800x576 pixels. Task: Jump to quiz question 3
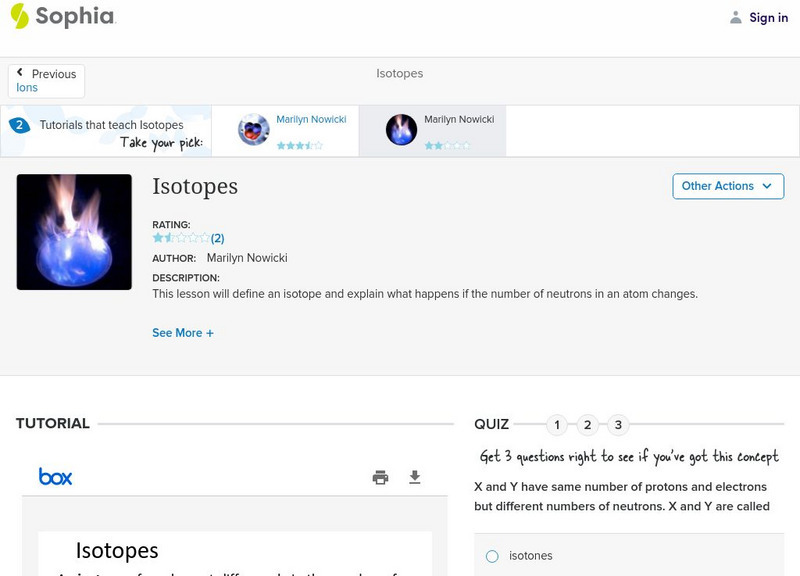click(618, 425)
